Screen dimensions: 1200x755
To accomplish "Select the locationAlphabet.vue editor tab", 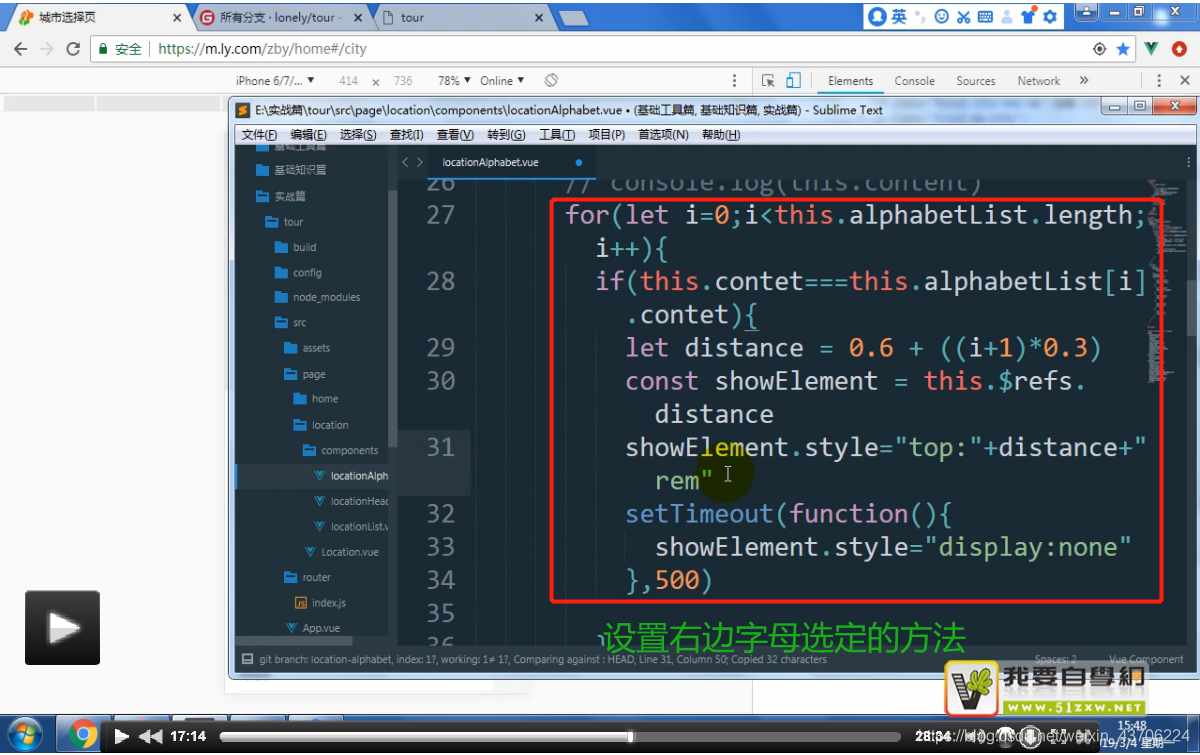I will click(x=510, y=162).
